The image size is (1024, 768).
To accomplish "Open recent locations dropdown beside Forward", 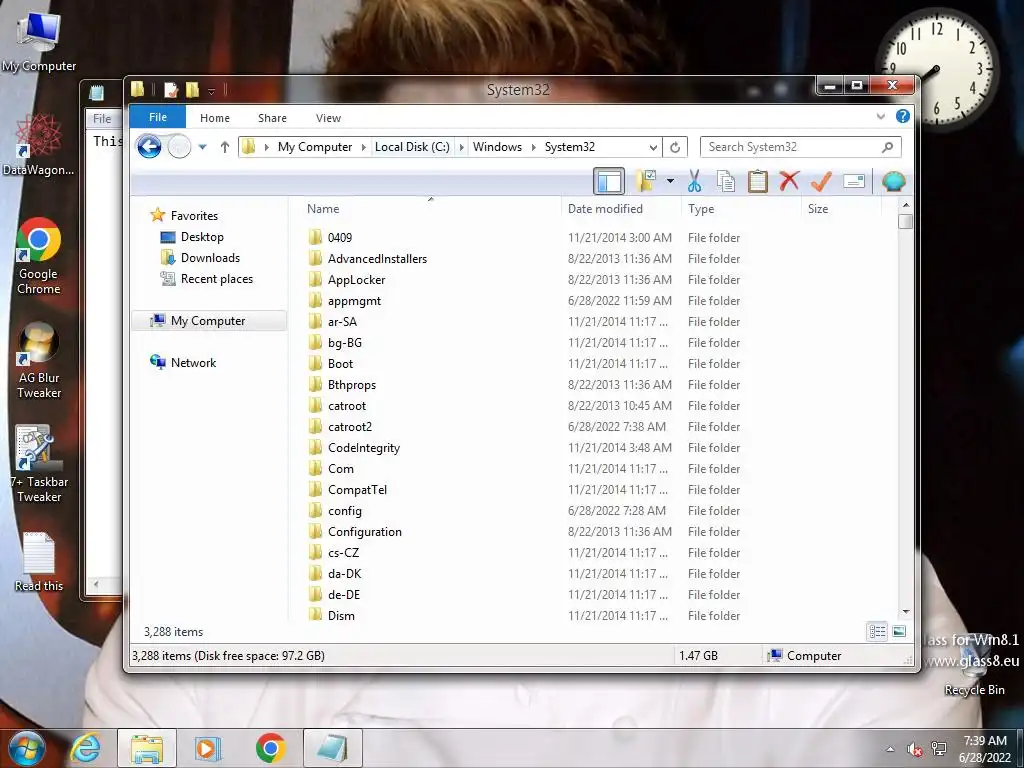I will coord(202,147).
